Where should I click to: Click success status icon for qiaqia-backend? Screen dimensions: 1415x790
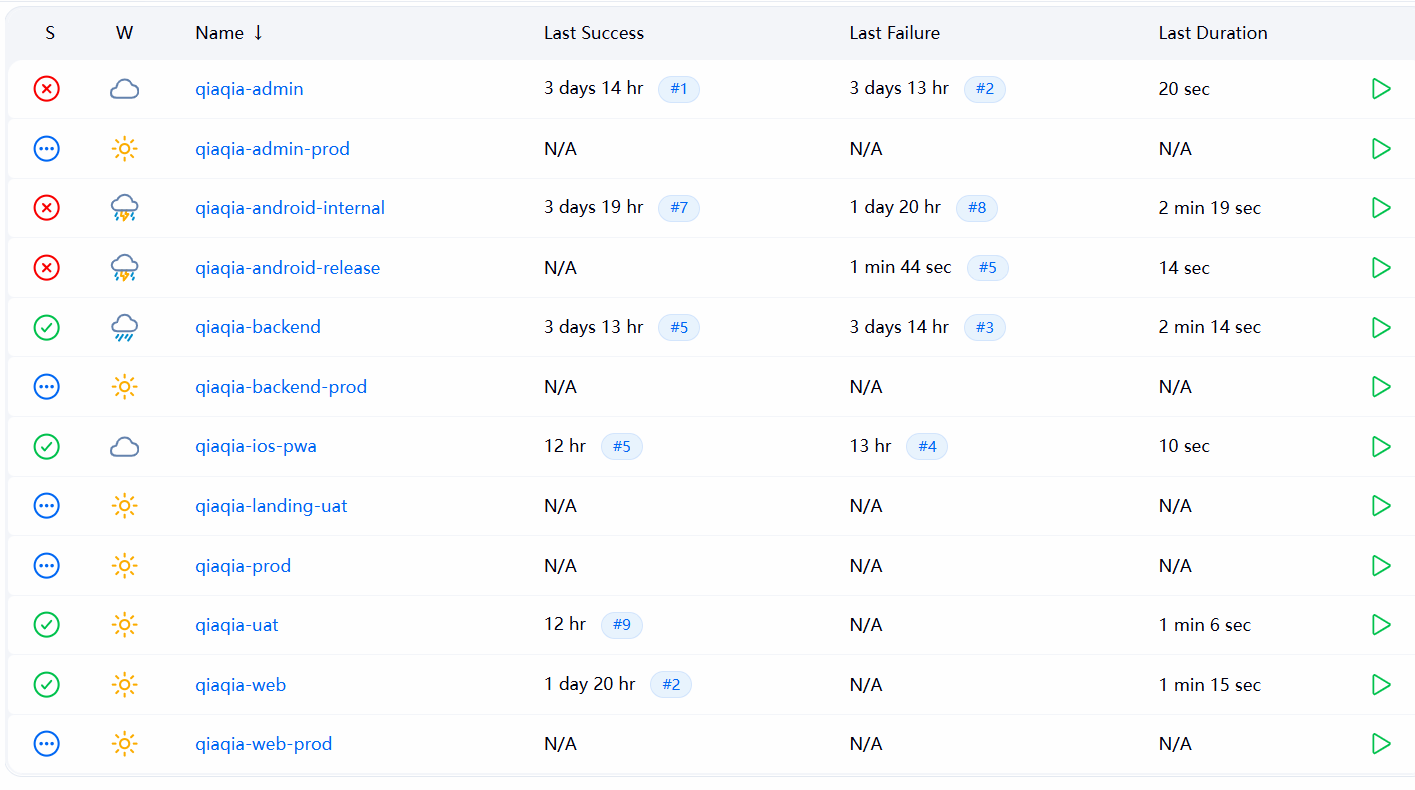[x=47, y=327]
